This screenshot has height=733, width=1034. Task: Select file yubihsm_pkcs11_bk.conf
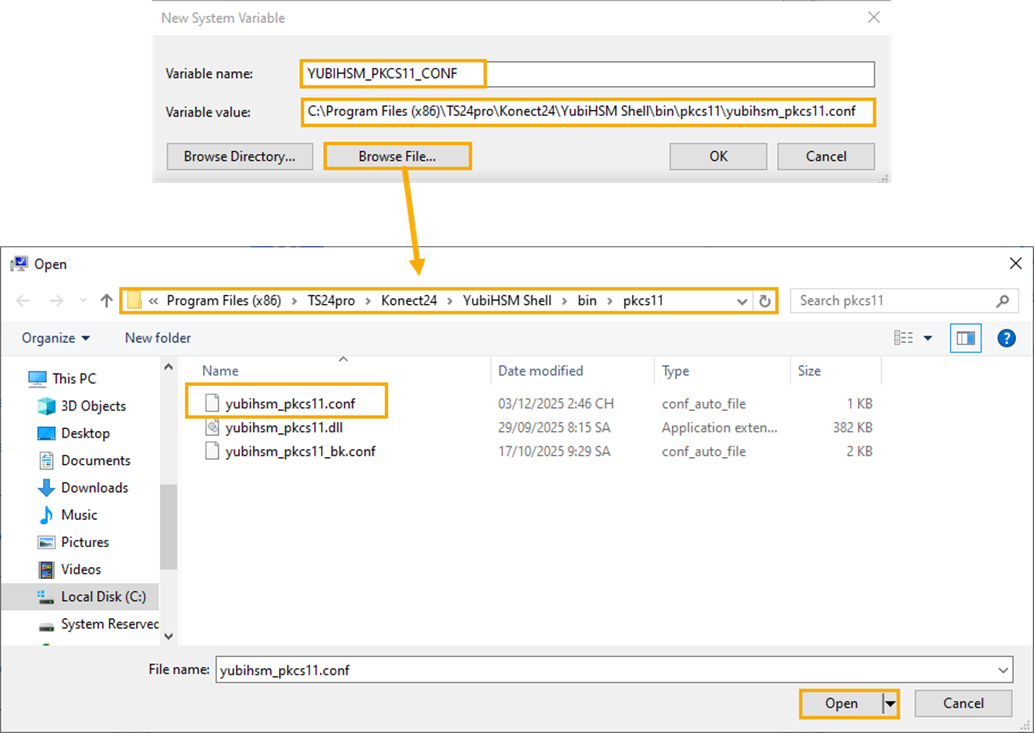[x=300, y=452]
